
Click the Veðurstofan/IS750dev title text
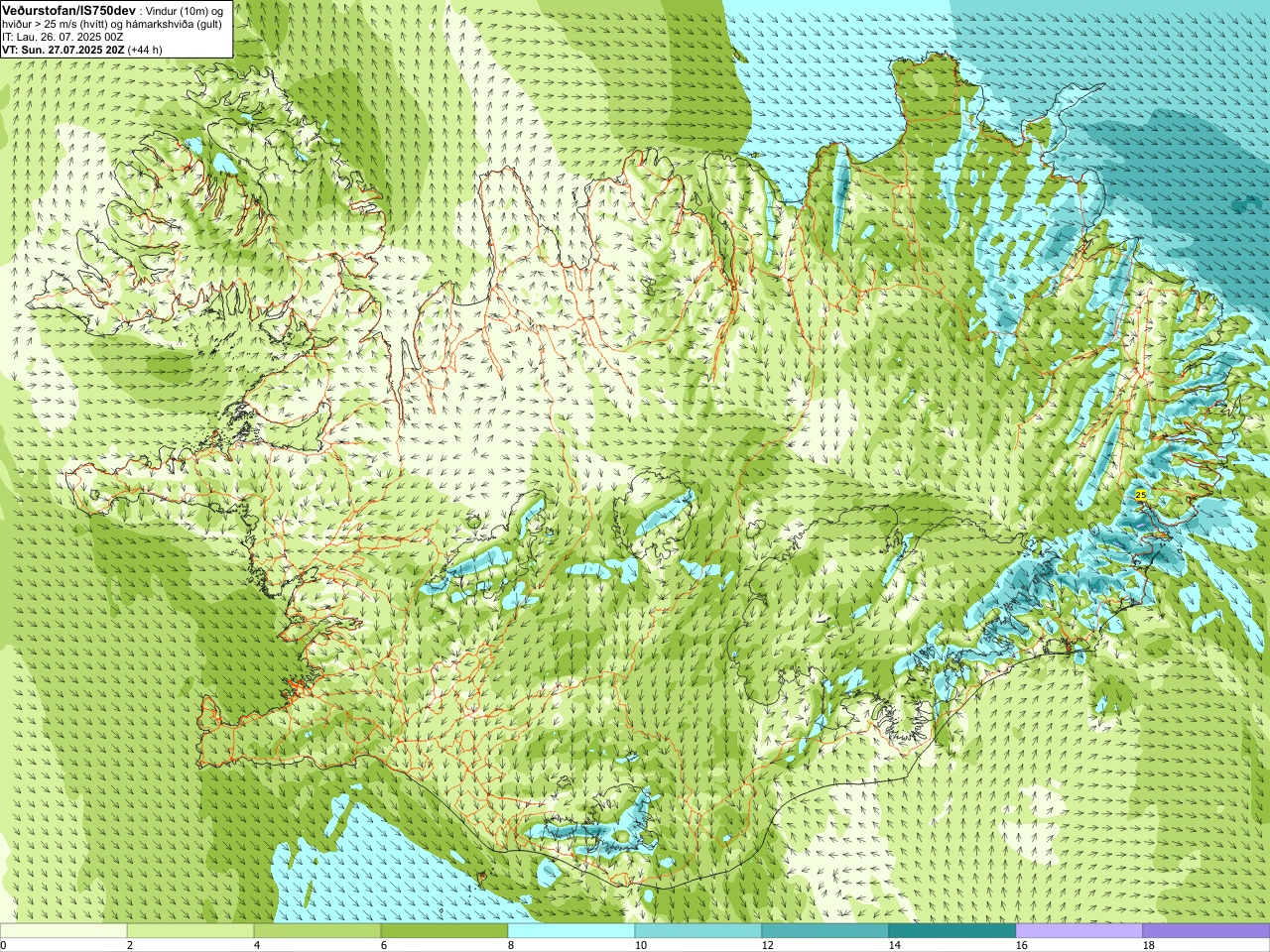69,10
